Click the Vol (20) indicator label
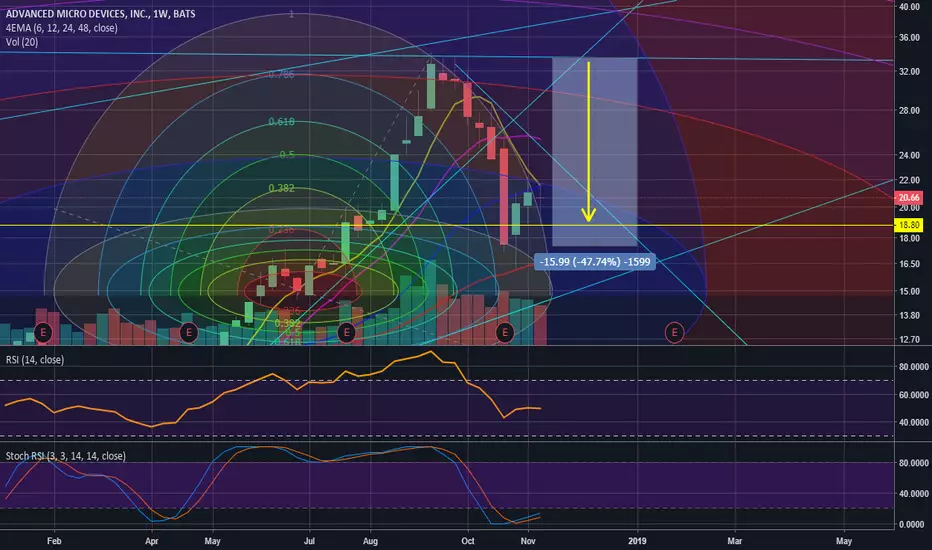Screen dimensions: 932x550 22,42
